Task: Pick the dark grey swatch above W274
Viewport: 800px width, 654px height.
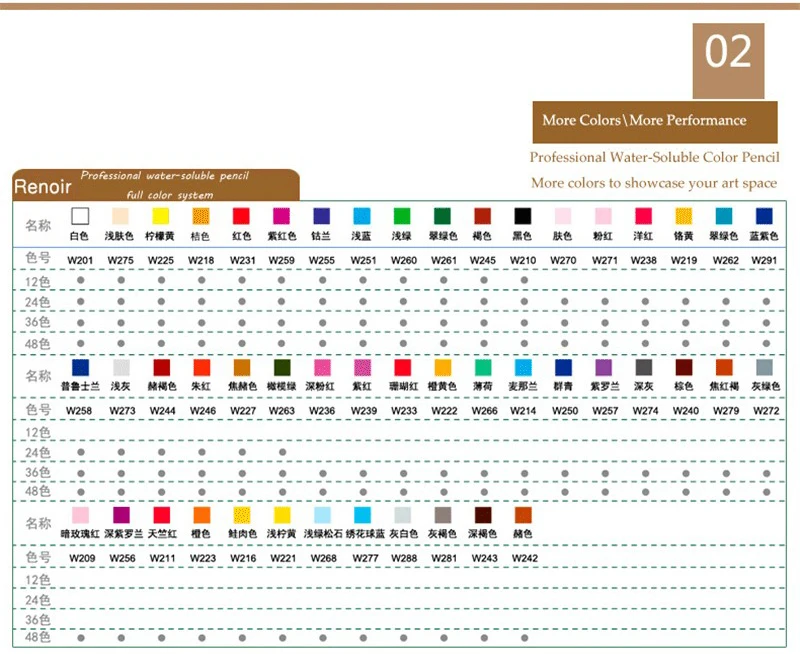Action: (x=644, y=367)
